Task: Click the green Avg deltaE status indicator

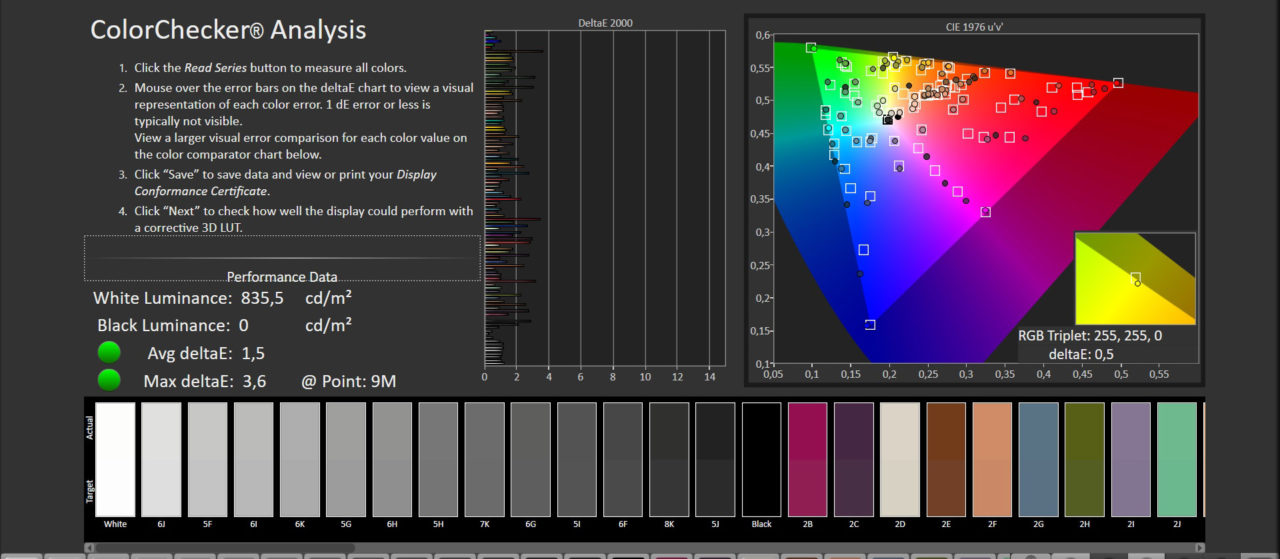Action: click(x=109, y=353)
